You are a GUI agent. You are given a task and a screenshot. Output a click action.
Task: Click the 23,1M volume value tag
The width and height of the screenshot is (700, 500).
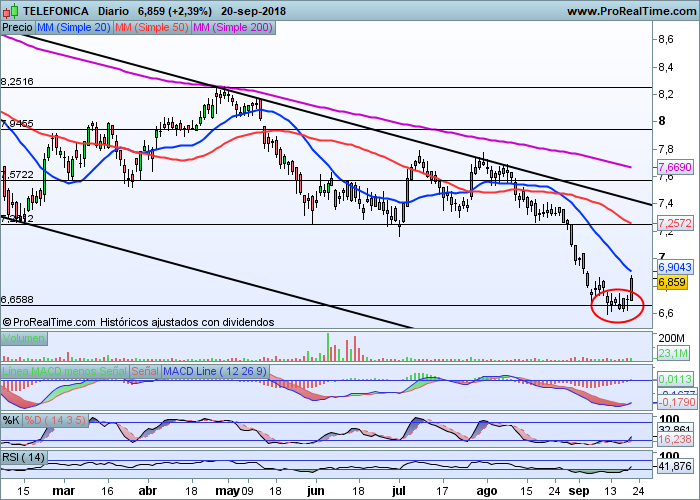pyautogui.click(x=671, y=353)
